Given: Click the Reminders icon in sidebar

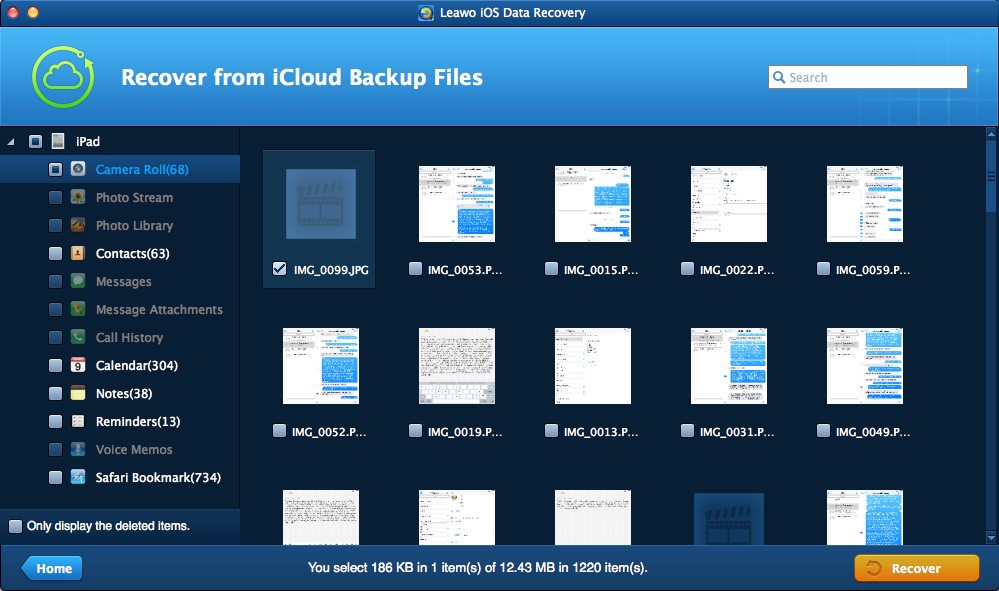Looking at the screenshot, I should [78, 422].
